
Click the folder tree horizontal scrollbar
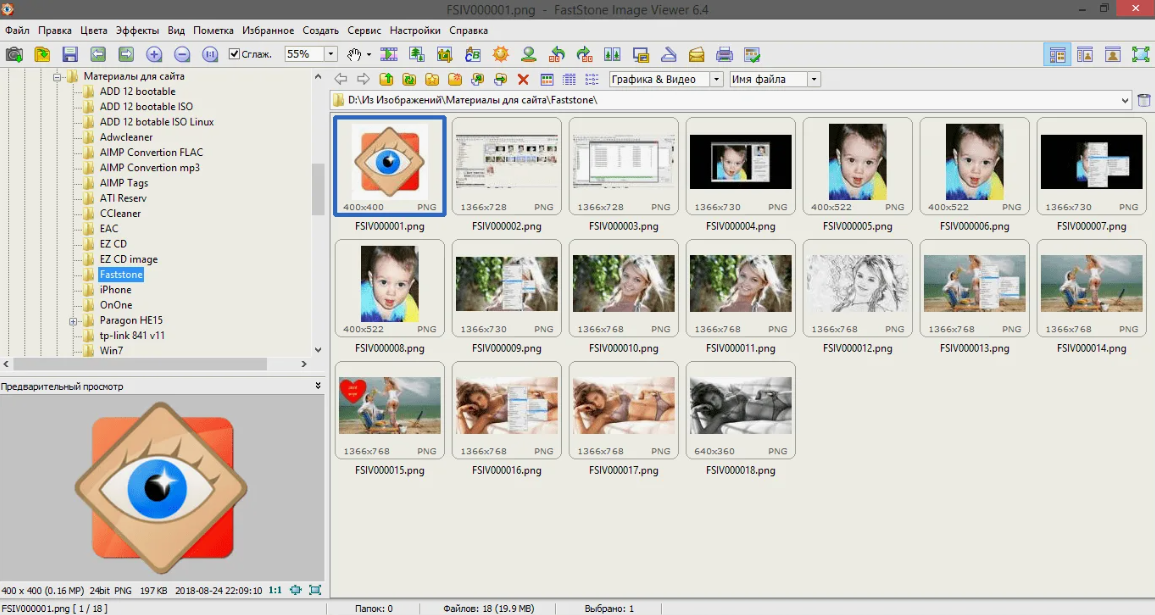[x=140, y=364]
